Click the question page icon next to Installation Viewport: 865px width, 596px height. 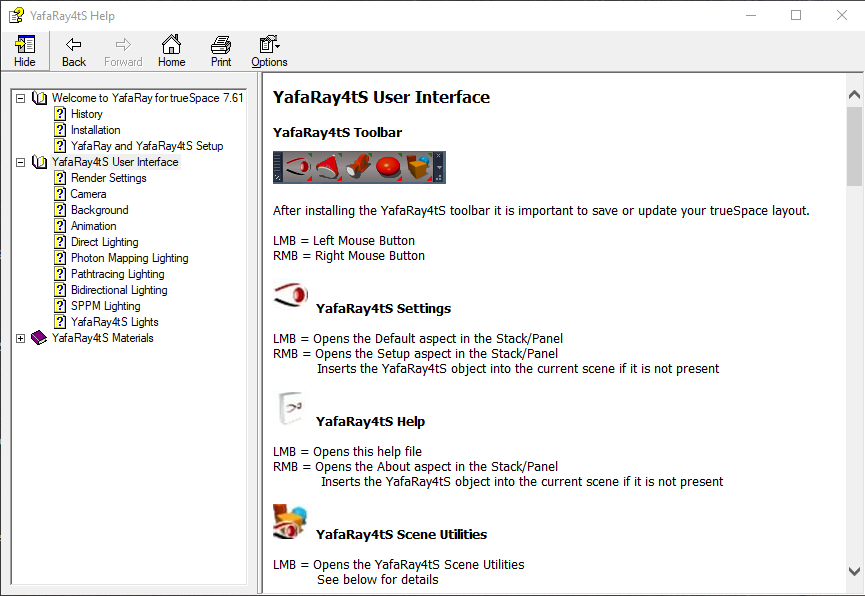click(60, 130)
